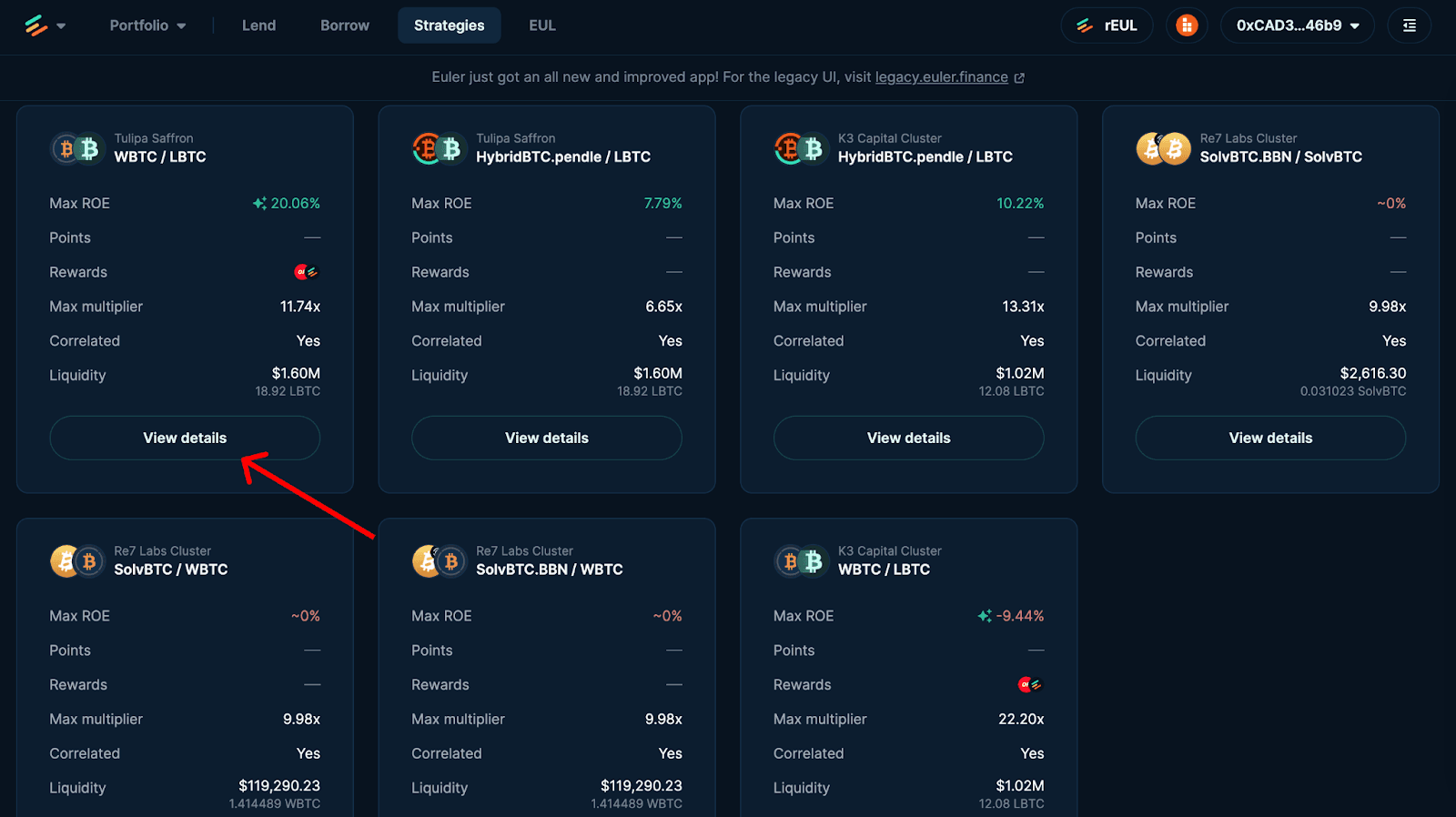Click the token pair icon of SolvBTC.BBN / SolvBTC
This screenshot has height=817, width=1456.
pos(1163,148)
